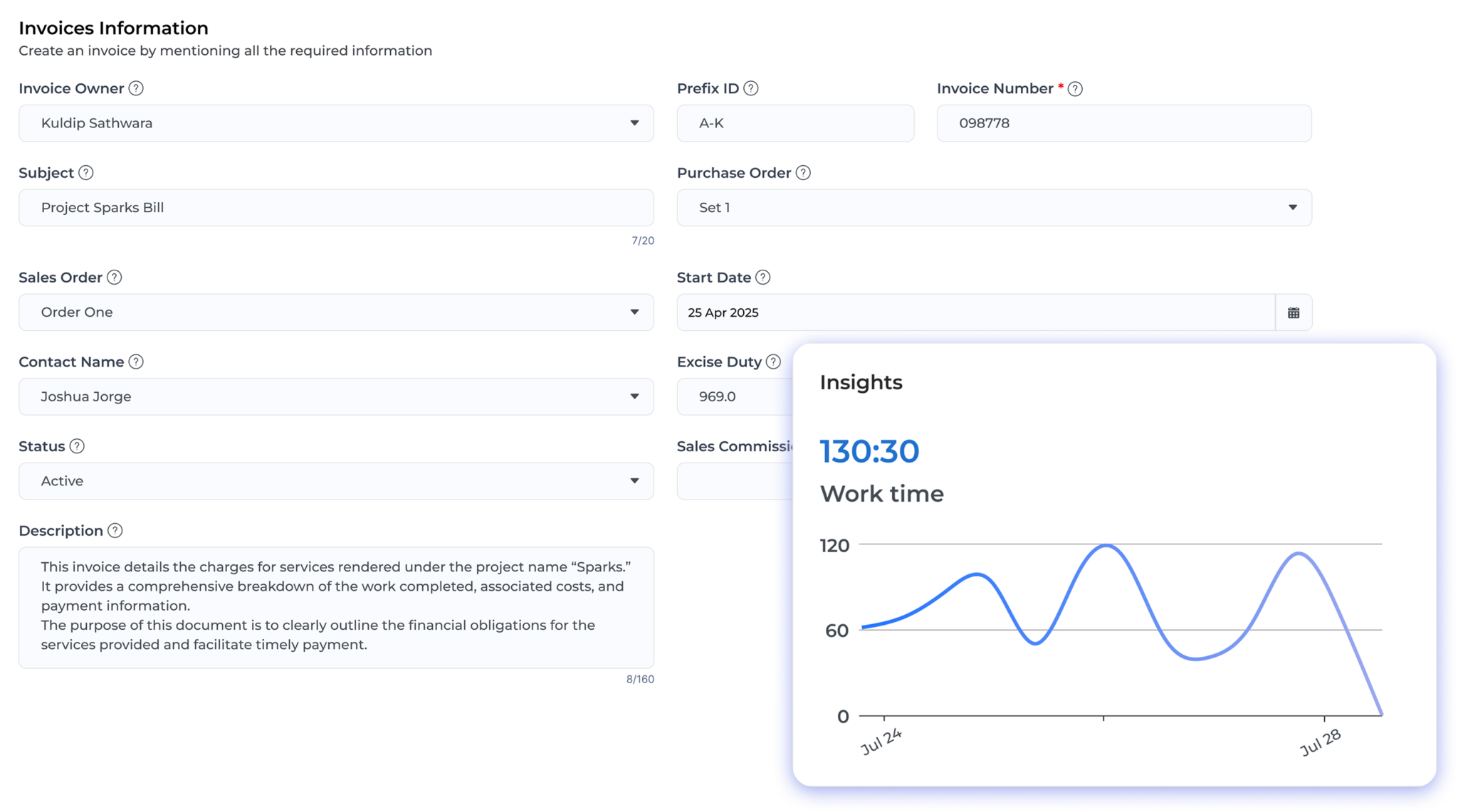Click the Purchase Order help icon
The height and width of the screenshot is (812, 1458).
(804, 172)
